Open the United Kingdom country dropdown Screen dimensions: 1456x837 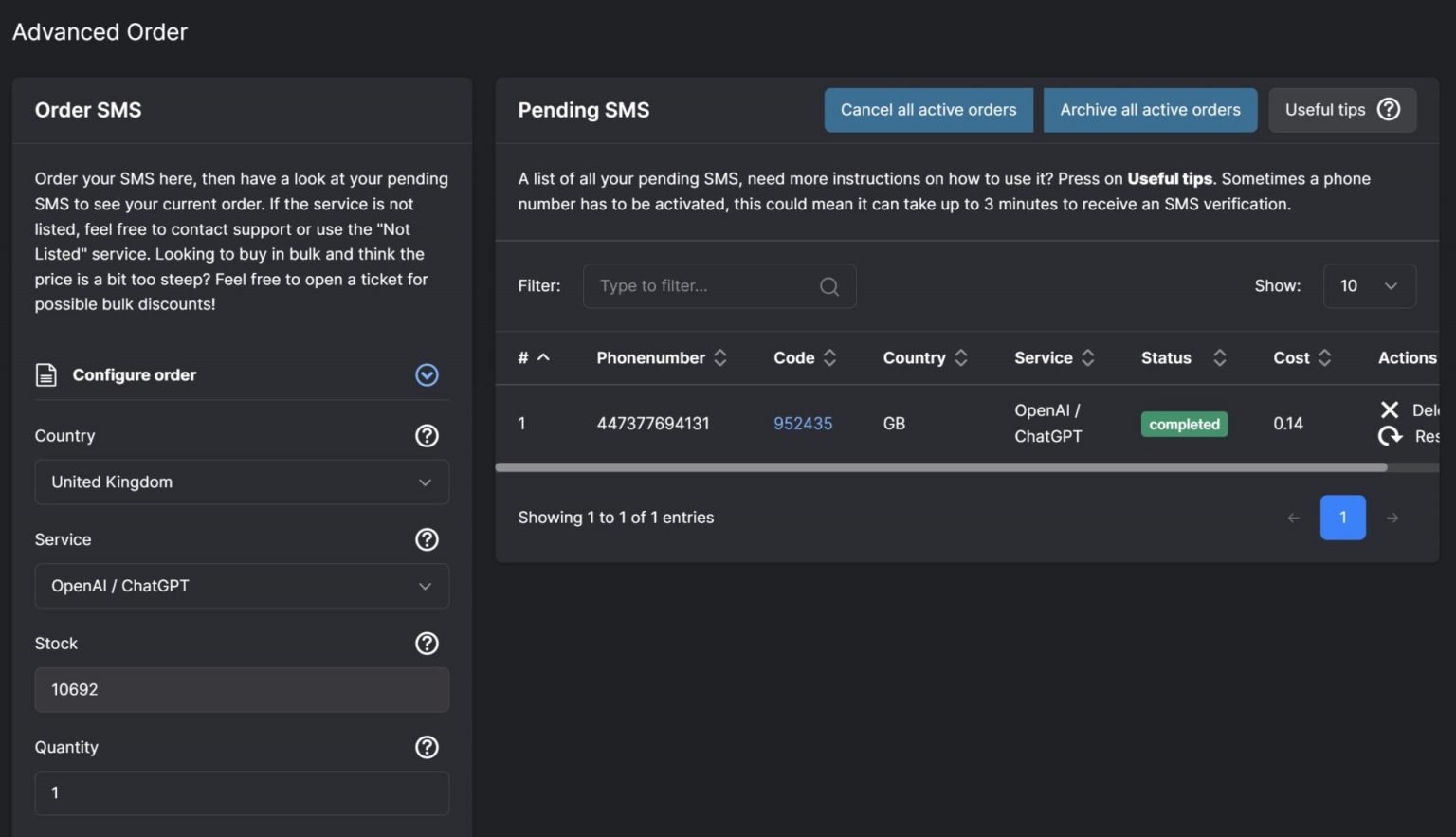(242, 482)
